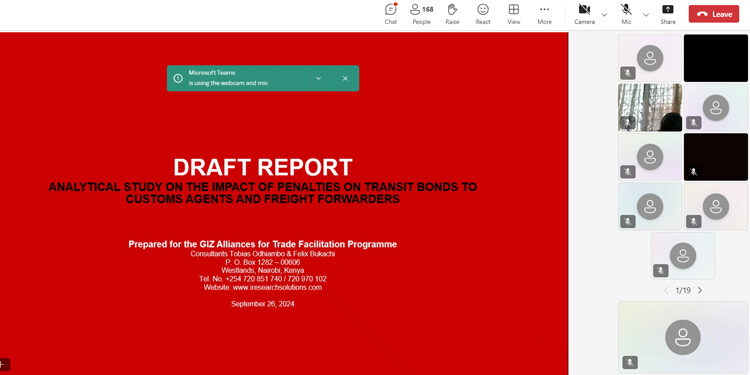750x375 pixels.
Task: Unmute the Mic
Action: click(x=626, y=14)
